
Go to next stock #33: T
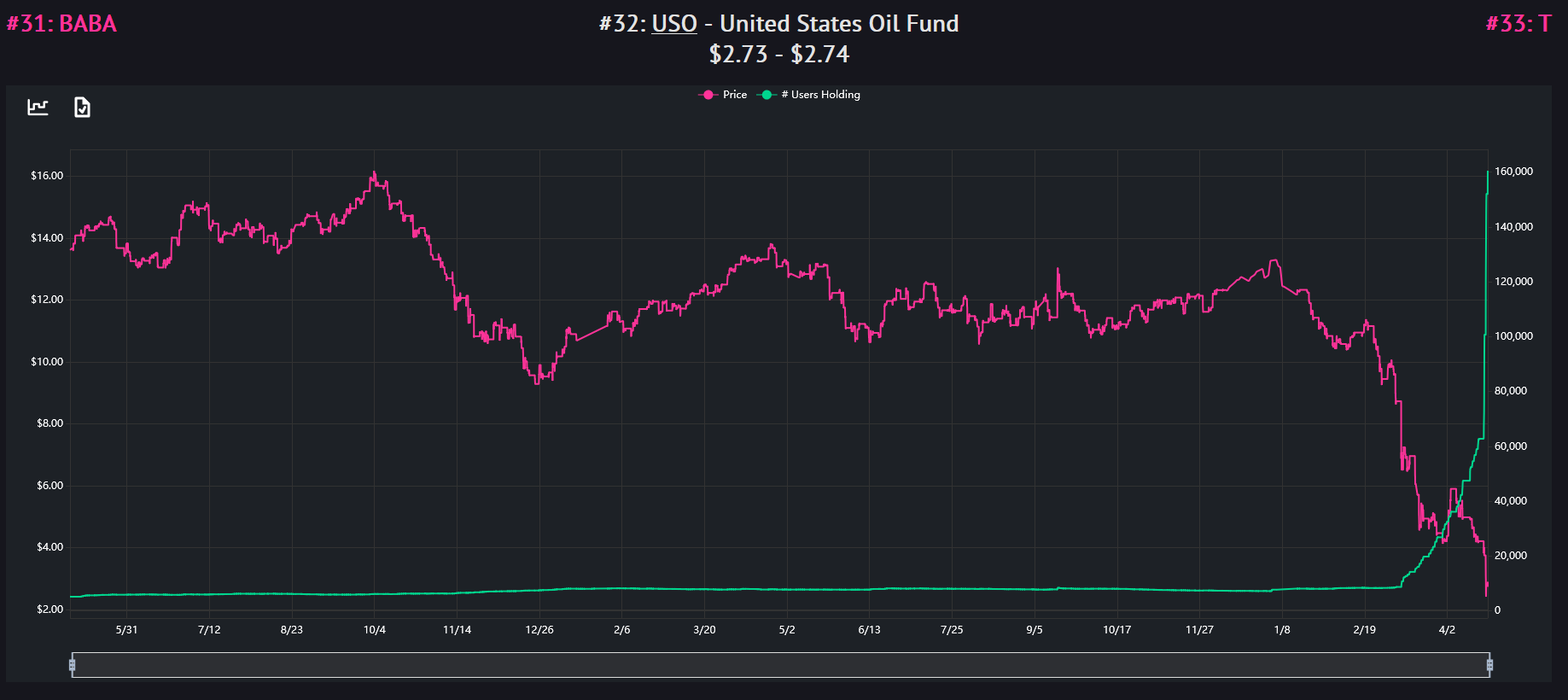point(1518,24)
